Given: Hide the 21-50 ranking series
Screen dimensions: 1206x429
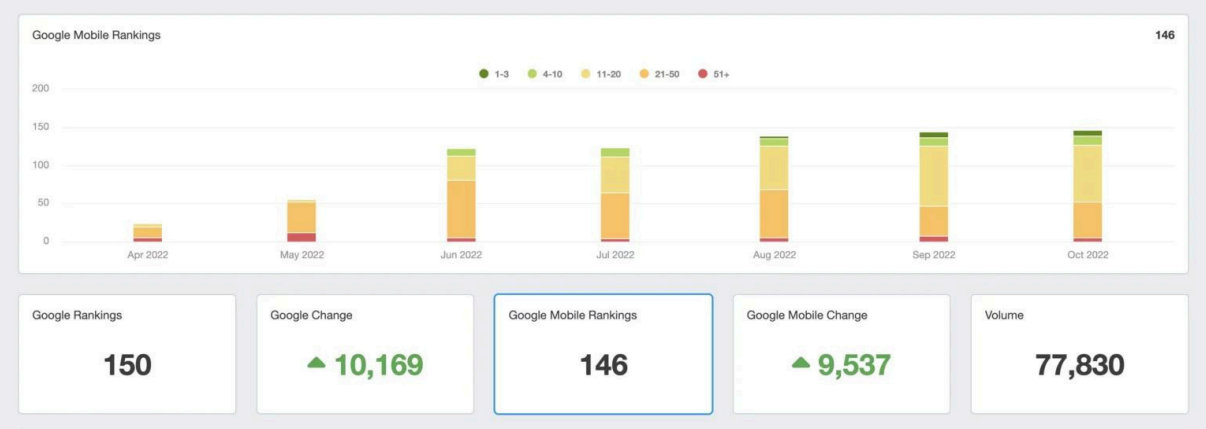Looking at the screenshot, I should click(x=660, y=74).
